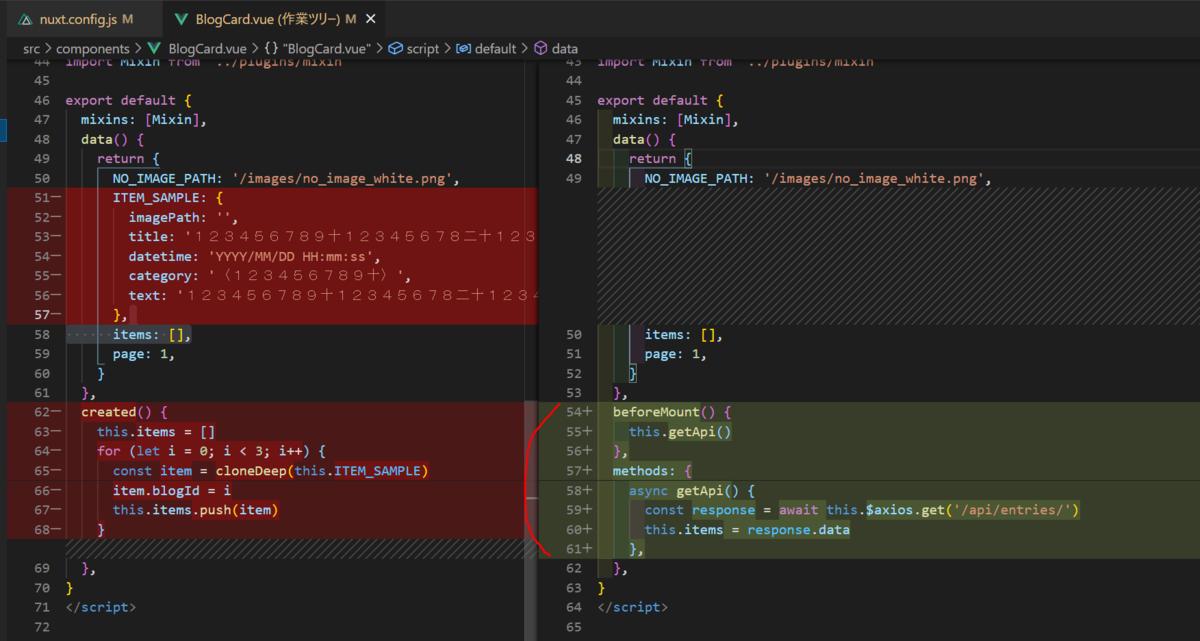Click 'beforeMount() {' on added line 54
The image size is (1200, 641).
[672, 412]
